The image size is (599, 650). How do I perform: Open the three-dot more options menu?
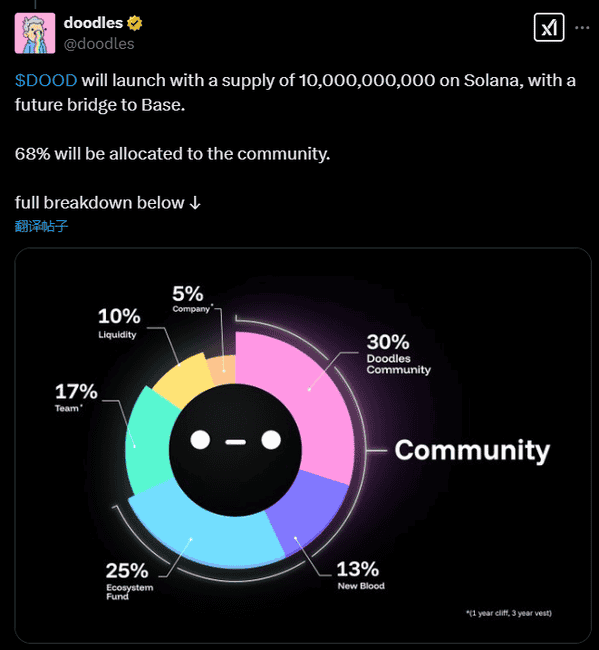(x=582, y=28)
